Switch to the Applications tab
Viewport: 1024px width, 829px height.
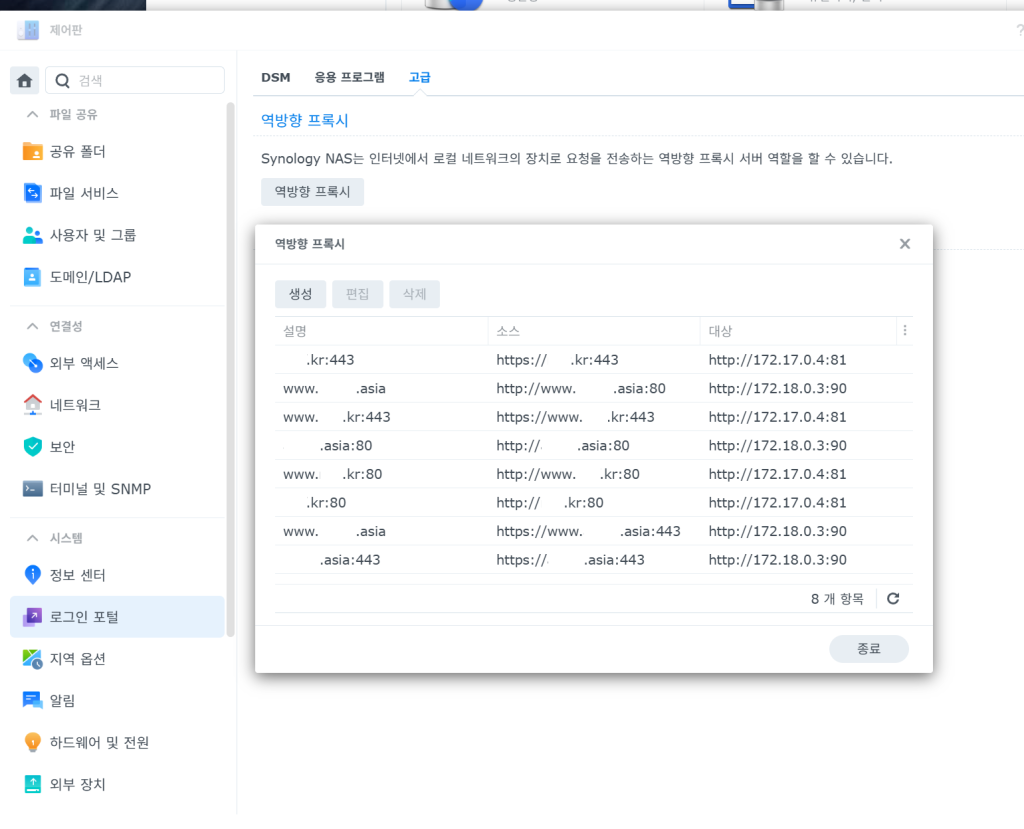click(349, 77)
